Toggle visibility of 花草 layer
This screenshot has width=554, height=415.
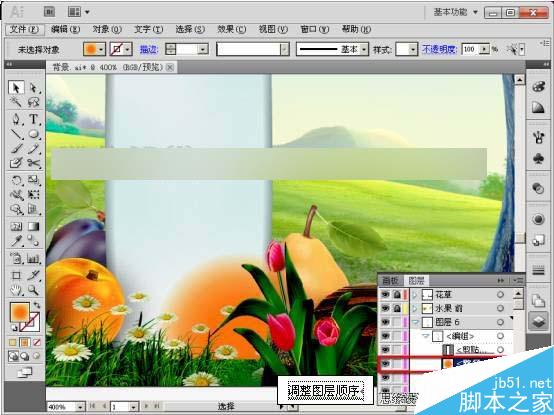[385, 294]
